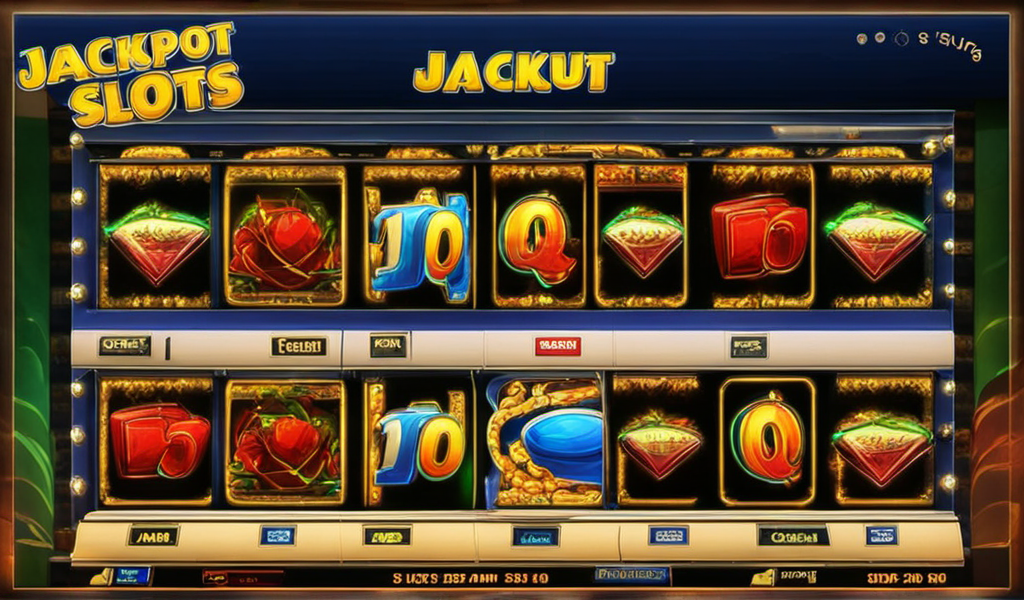Click the orange Q symbol in the top row
This screenshot has width=1024, height=600.
click(537, 238)
